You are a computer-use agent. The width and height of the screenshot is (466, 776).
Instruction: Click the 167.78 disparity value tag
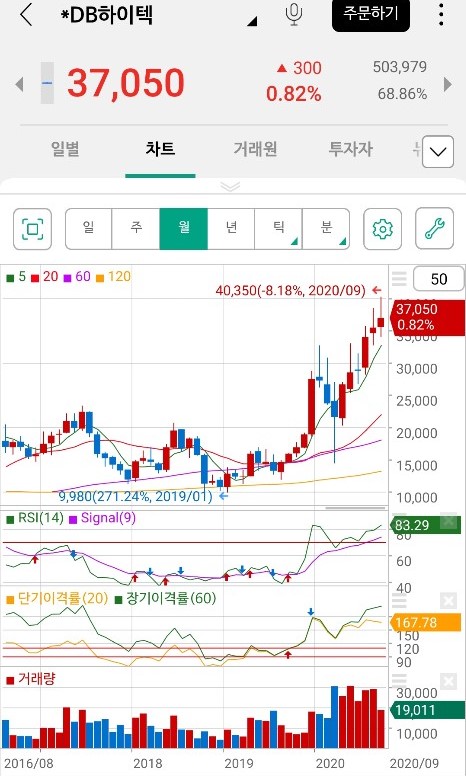click(425, 623)
